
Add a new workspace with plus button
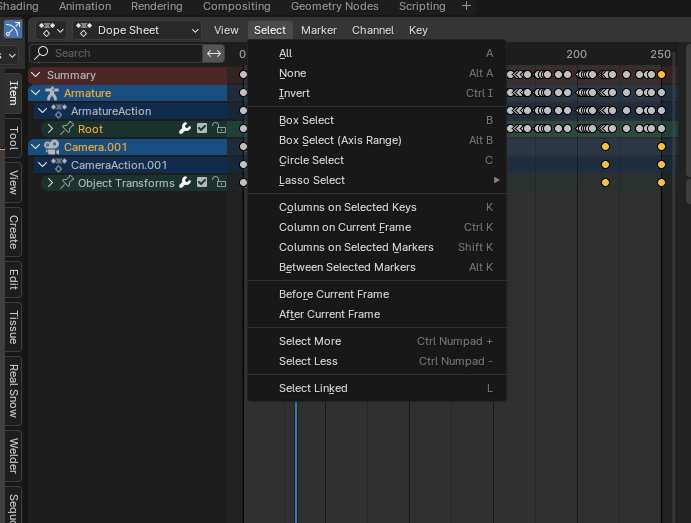466,6
